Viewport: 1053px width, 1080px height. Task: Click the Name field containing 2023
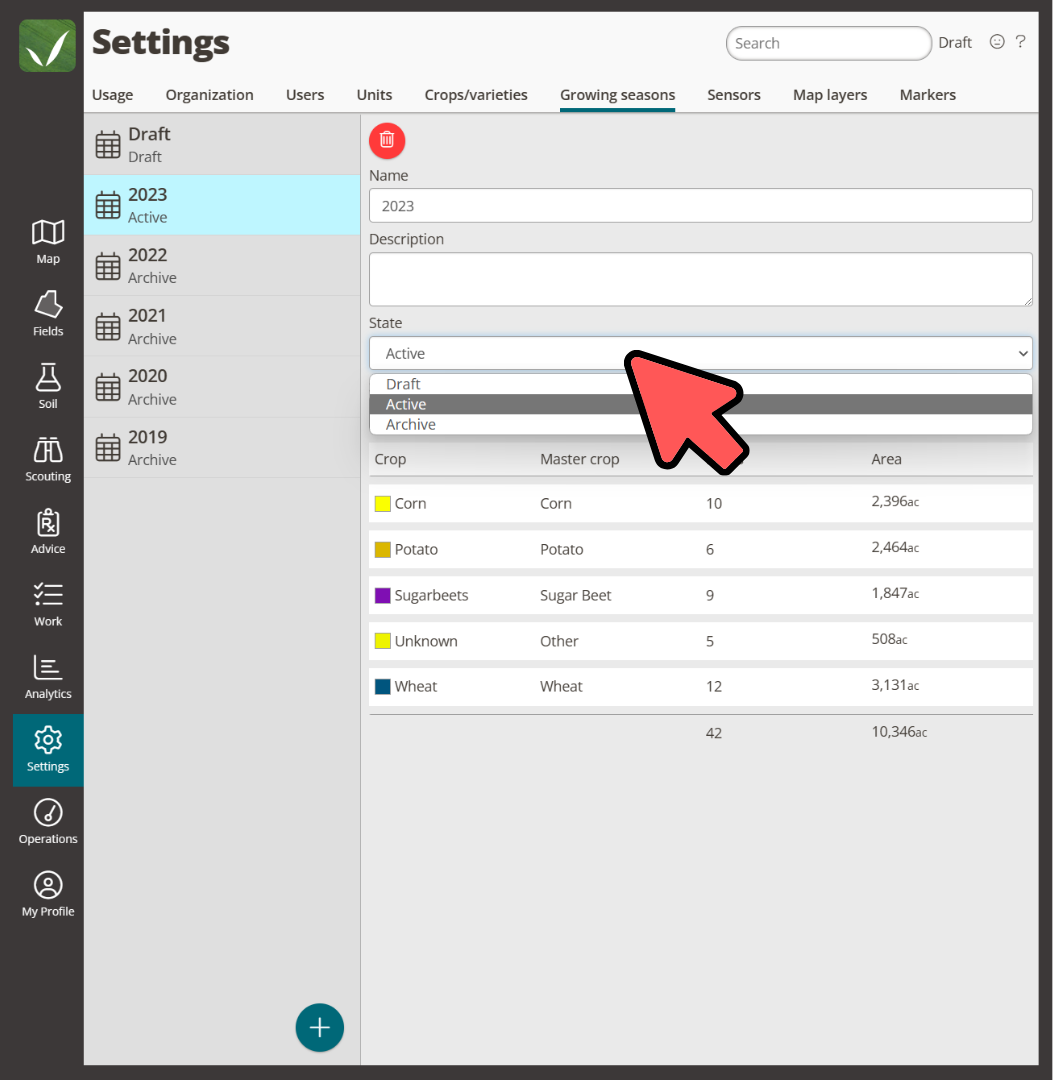coord(700,206)
